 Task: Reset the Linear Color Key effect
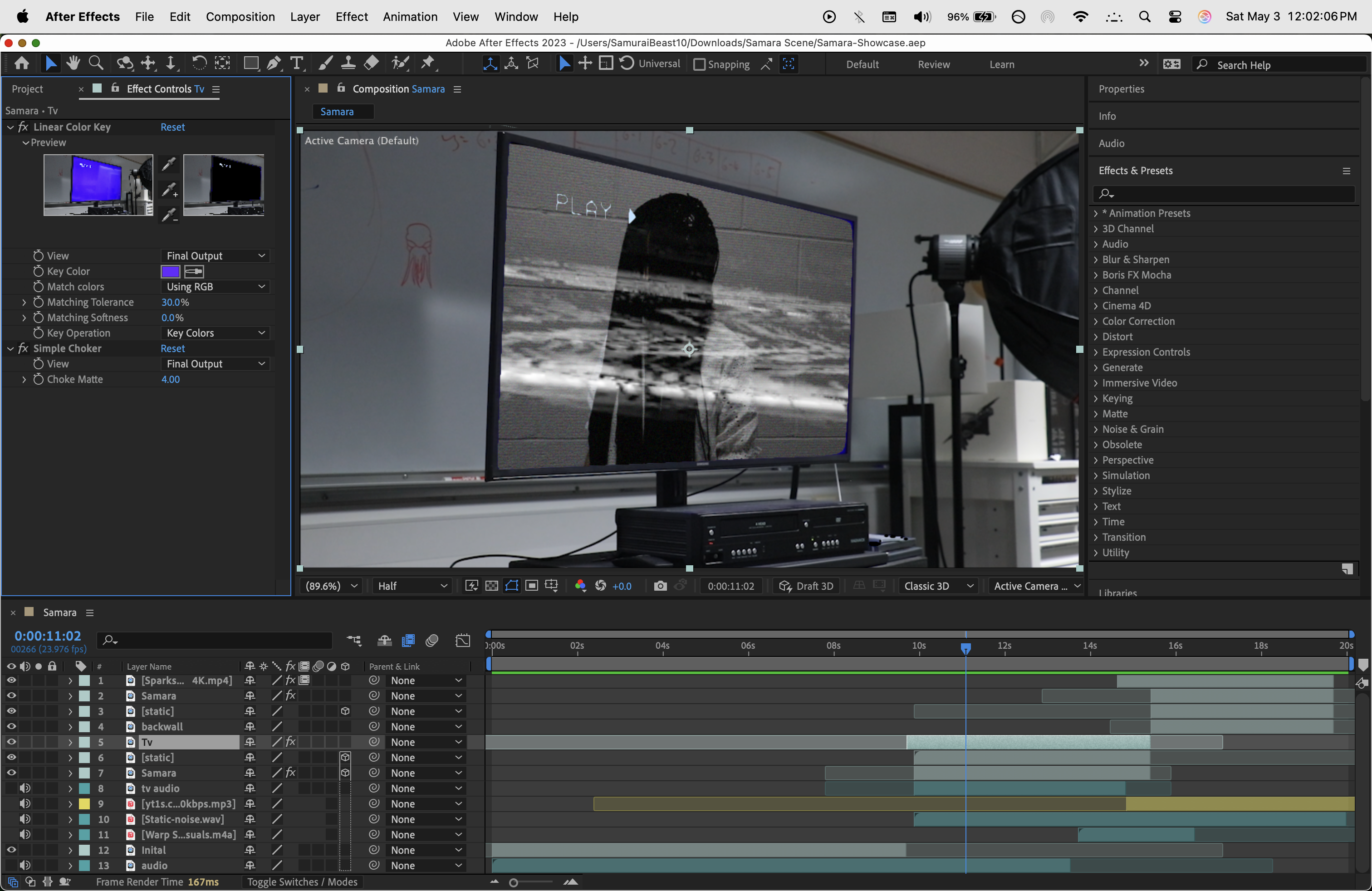[172, 127]
